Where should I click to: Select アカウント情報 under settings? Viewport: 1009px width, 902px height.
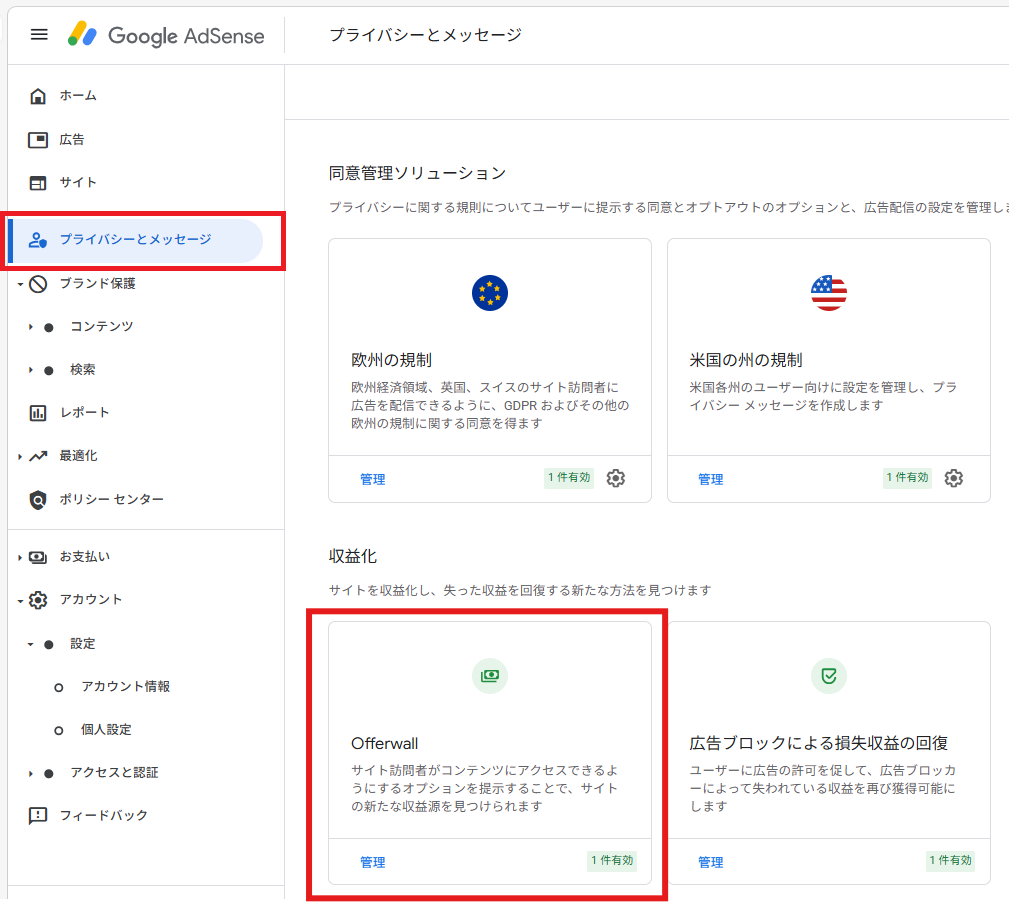pos(125,687)
